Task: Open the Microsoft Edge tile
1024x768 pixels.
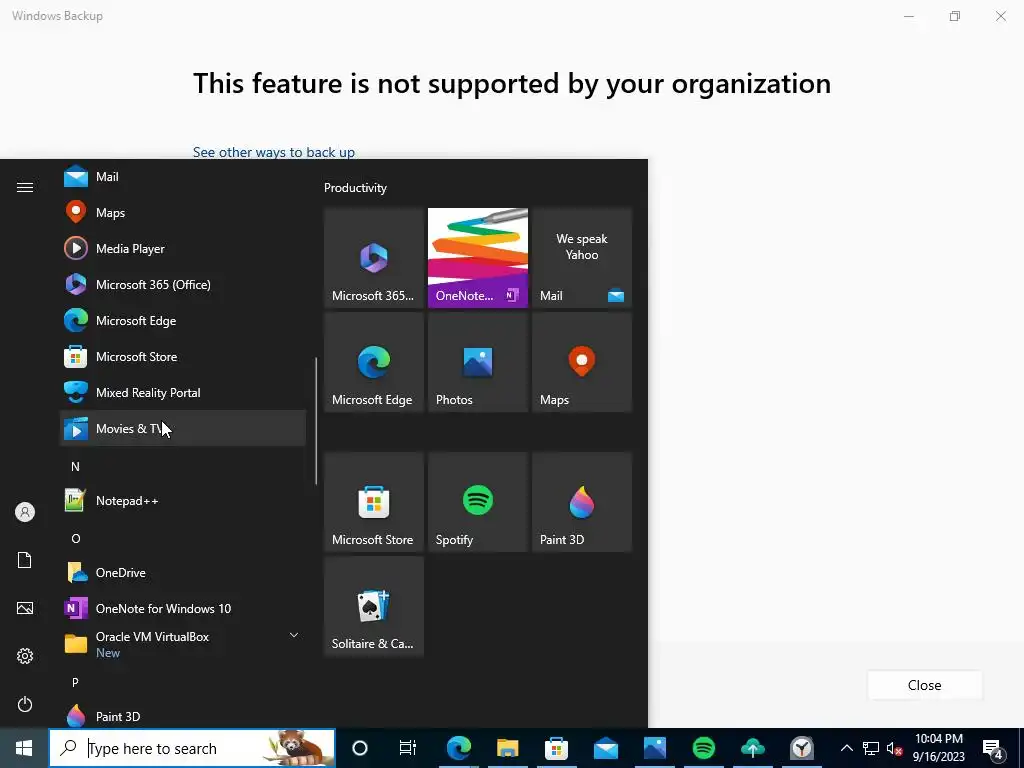Action: [x=374, y=362]
